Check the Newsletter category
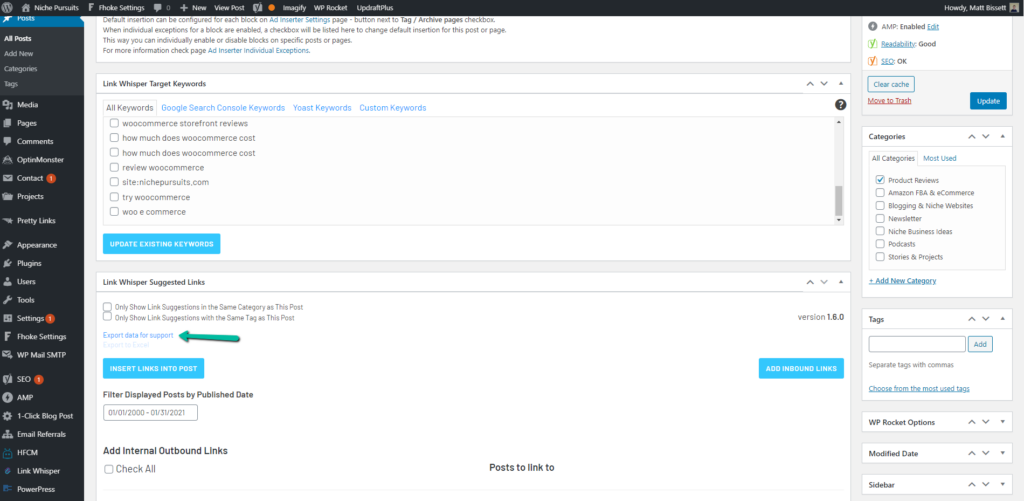Viewport: 1024px width, 501px height. (880, 218)
